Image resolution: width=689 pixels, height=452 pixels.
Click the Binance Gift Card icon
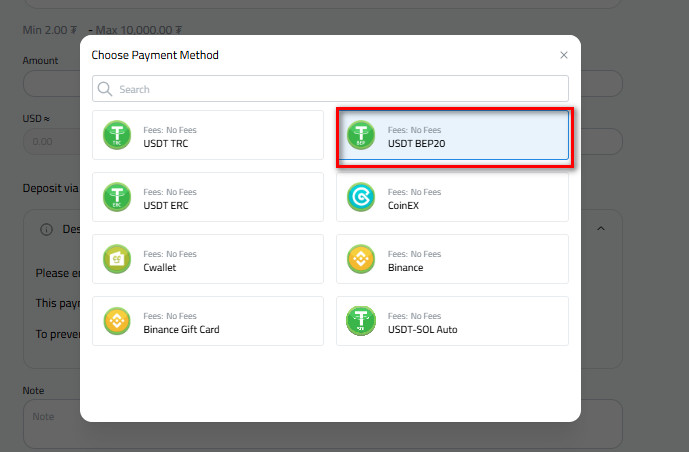tap(117, 321)
